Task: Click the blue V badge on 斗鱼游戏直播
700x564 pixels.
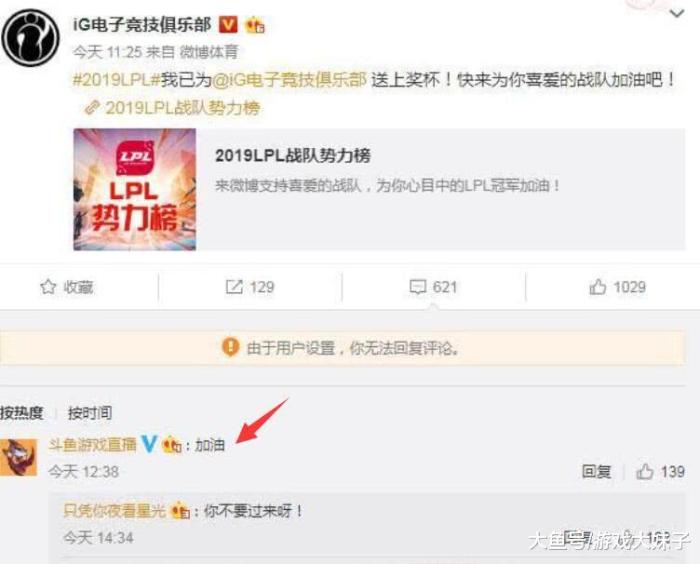Action: click(149, 444)
